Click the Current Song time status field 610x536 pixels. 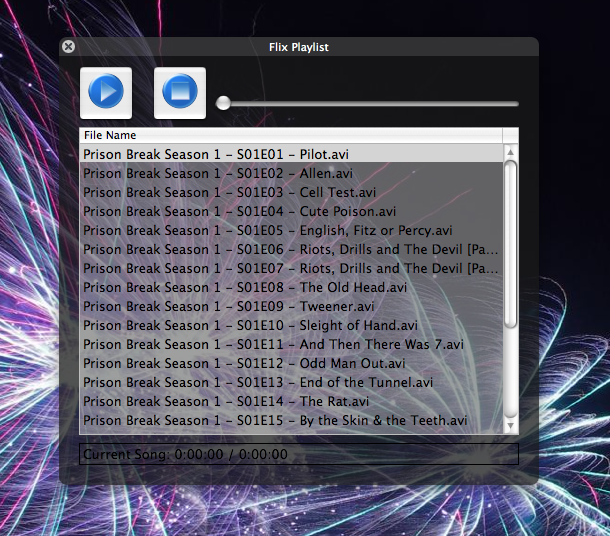299,454
